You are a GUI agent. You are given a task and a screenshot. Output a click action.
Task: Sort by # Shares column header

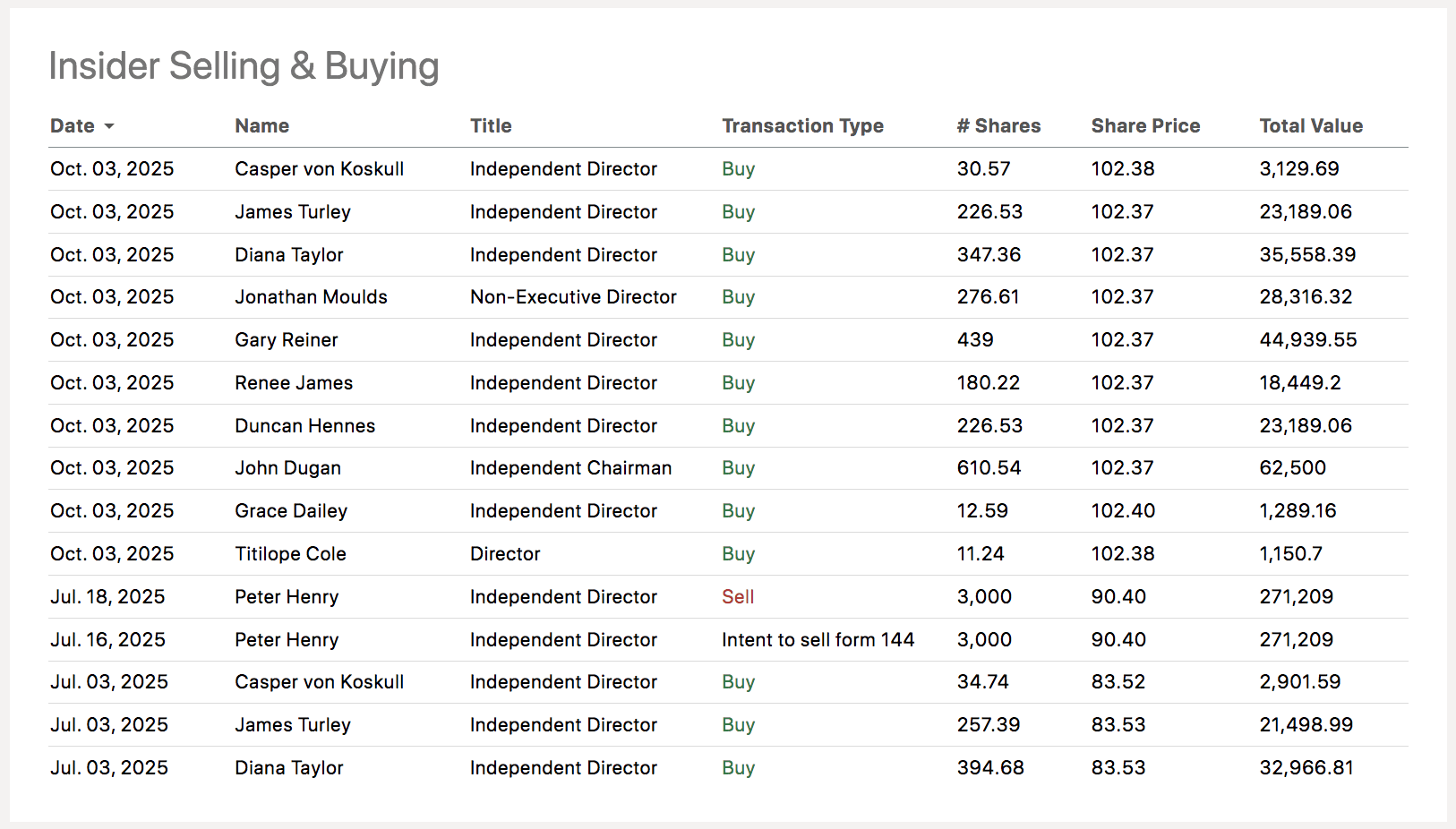(x=998, y=126)
